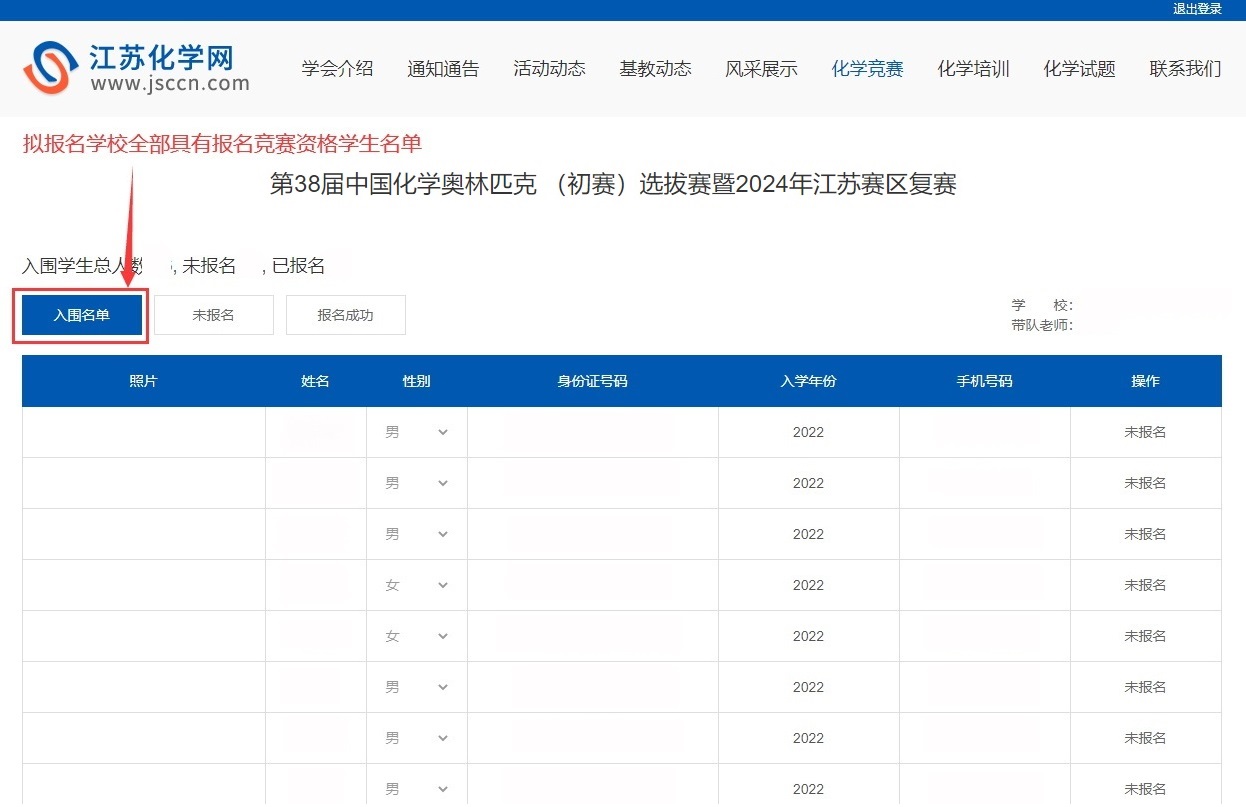The height and width of the screenshot is (807, 1246).
Task: Click the 退出登录 logout link
Action: point(1197,9)
